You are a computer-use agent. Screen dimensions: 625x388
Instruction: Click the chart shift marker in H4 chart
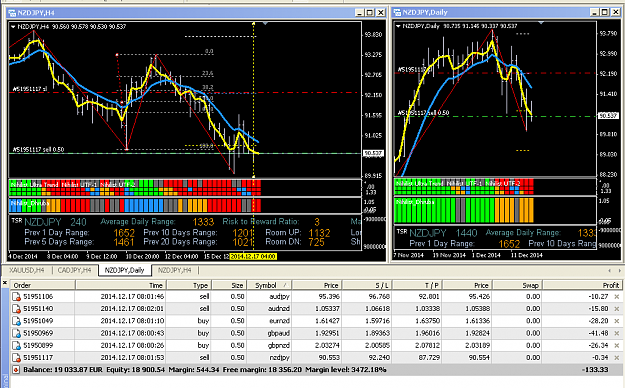pyautogui.click(x=265, y=24)
